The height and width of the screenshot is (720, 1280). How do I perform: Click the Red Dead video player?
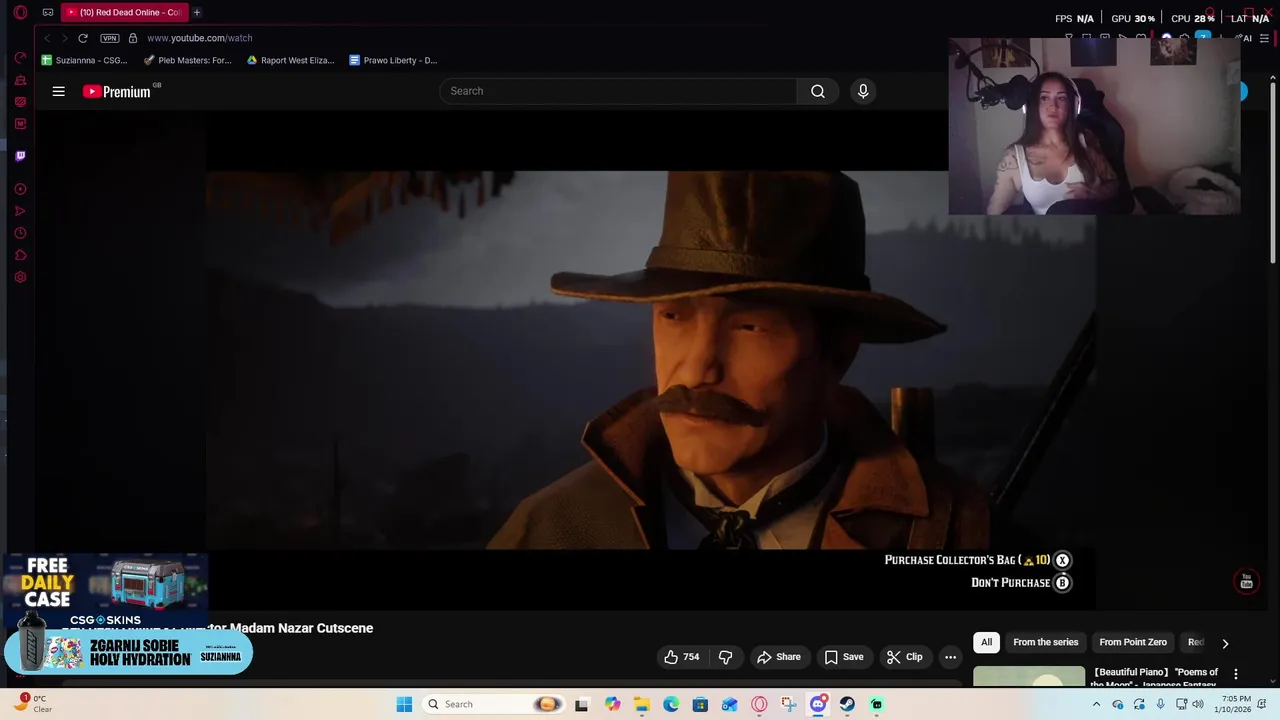tap(650, 360)
